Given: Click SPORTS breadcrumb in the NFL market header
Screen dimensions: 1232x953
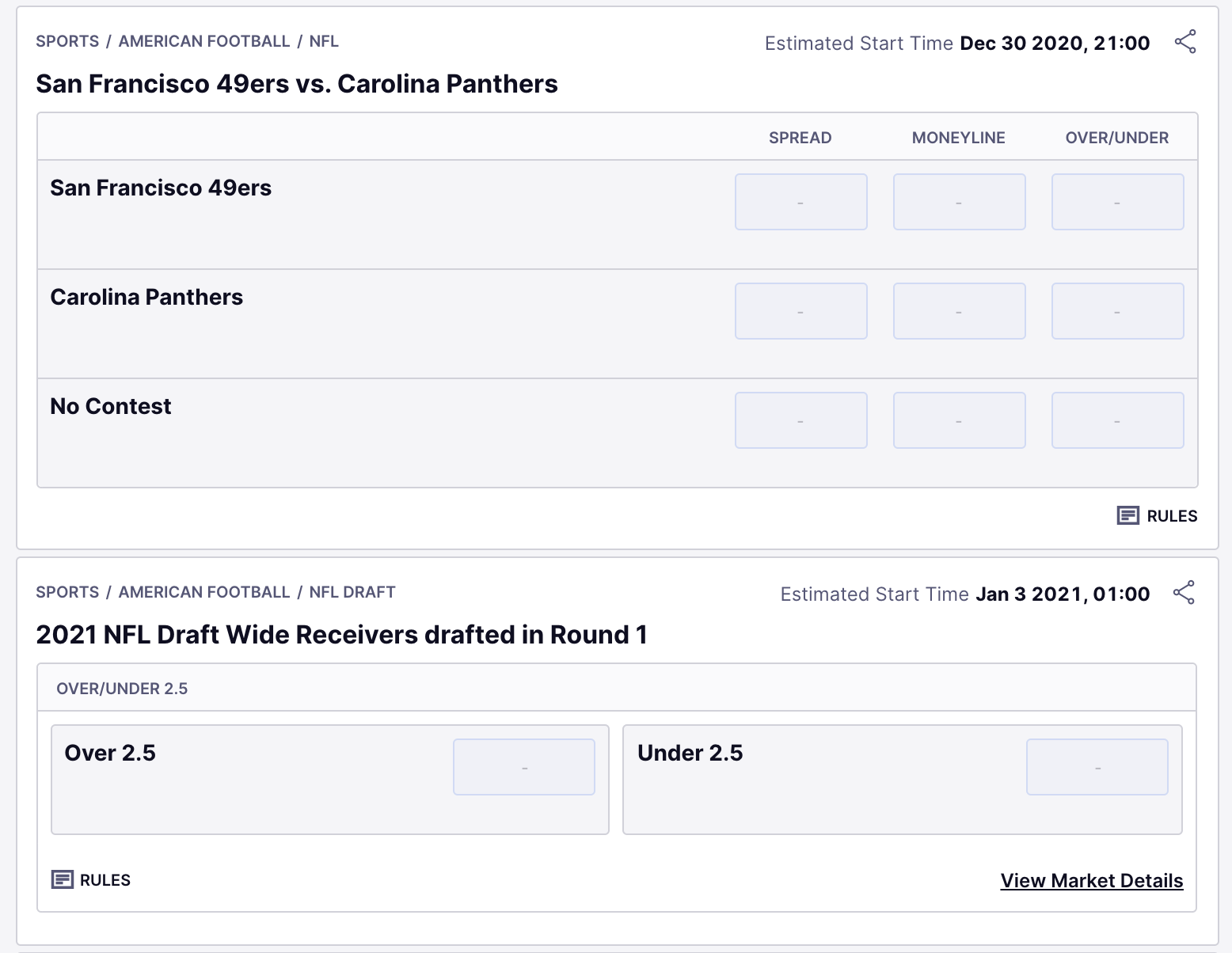Looking at the screenshot, I should click(x=67, y=41).
